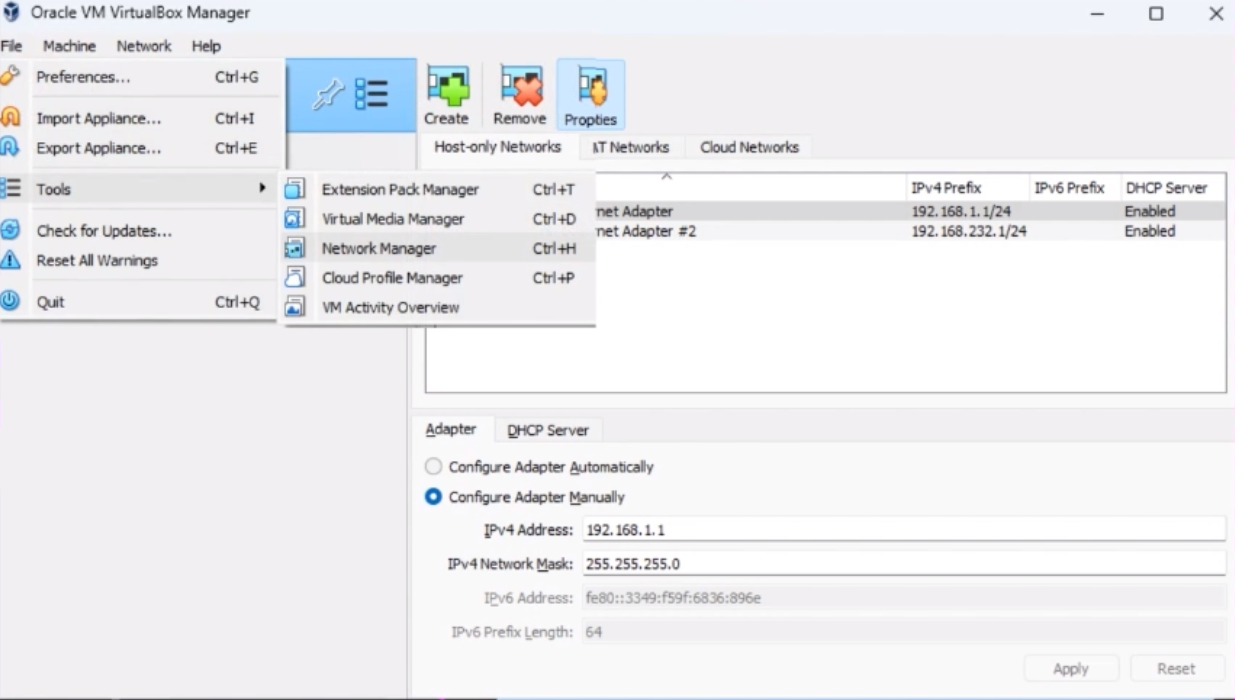The image size is (1235, 700).
Task: Click the Export Appliance icon
Action: [10, 148]
